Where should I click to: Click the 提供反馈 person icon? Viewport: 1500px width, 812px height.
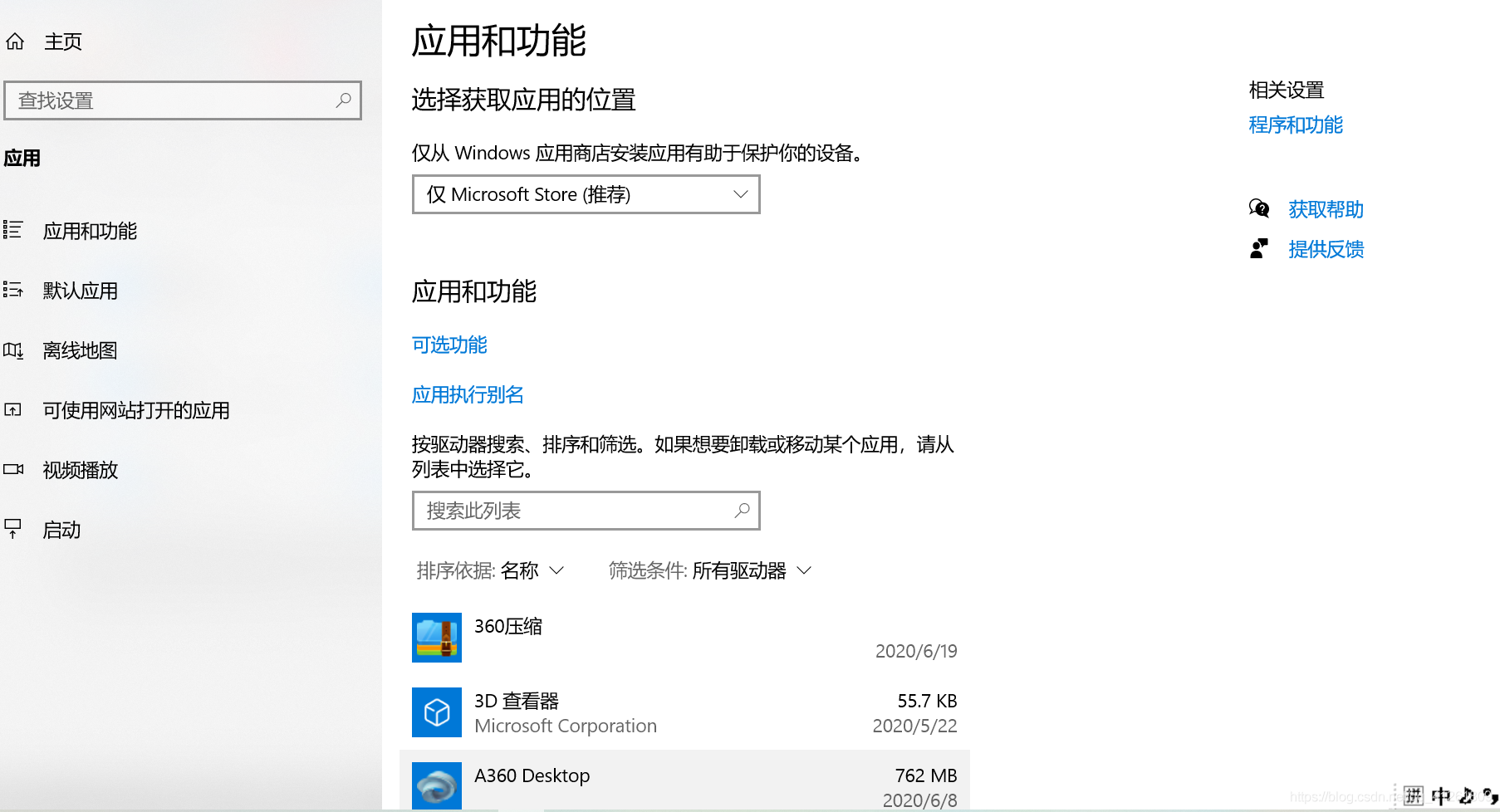pos(1259,248)
